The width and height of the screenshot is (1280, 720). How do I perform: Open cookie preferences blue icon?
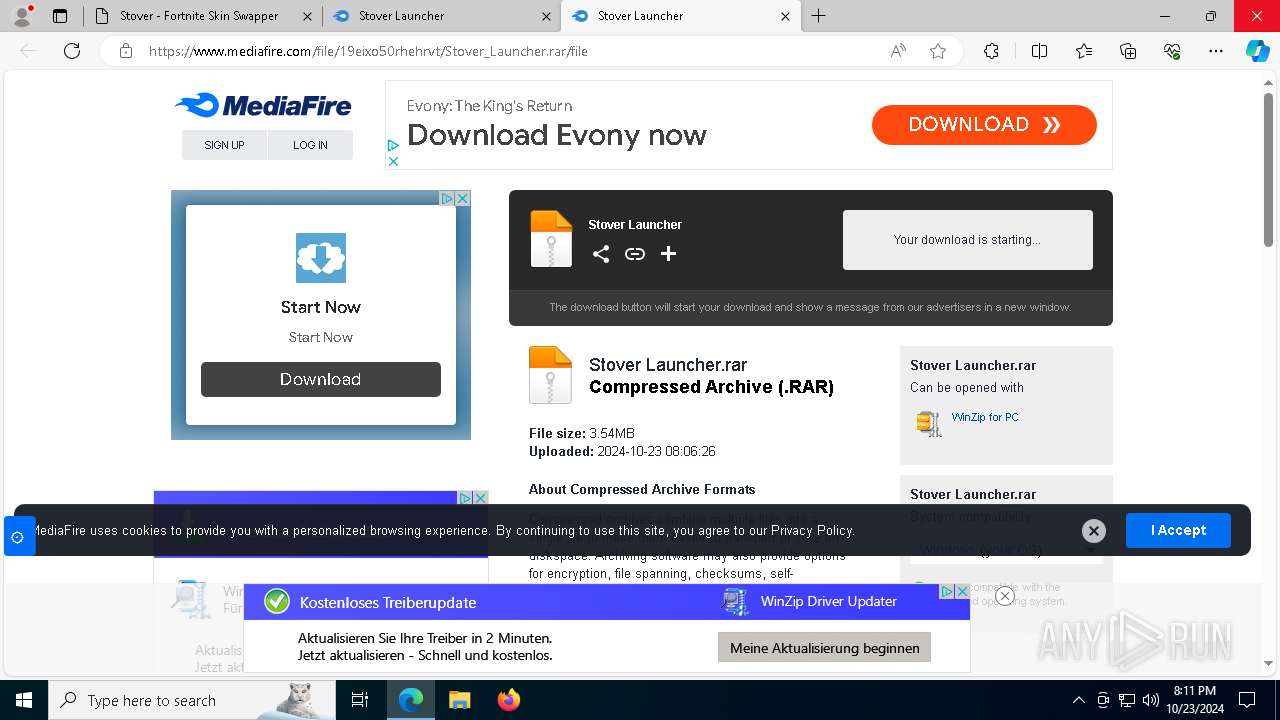click(x=18, y=537)
